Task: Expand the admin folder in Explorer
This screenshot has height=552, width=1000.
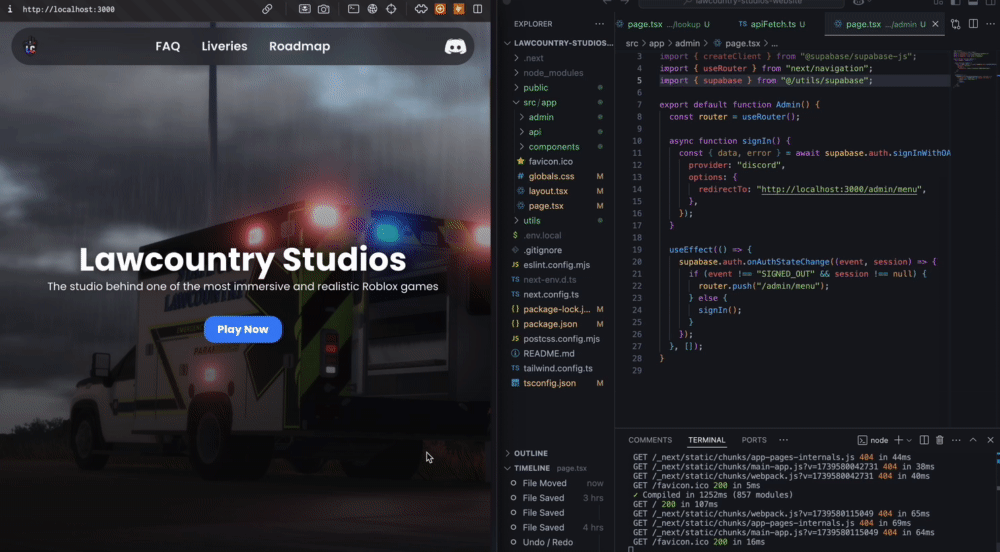Action: tap(522, 117)
